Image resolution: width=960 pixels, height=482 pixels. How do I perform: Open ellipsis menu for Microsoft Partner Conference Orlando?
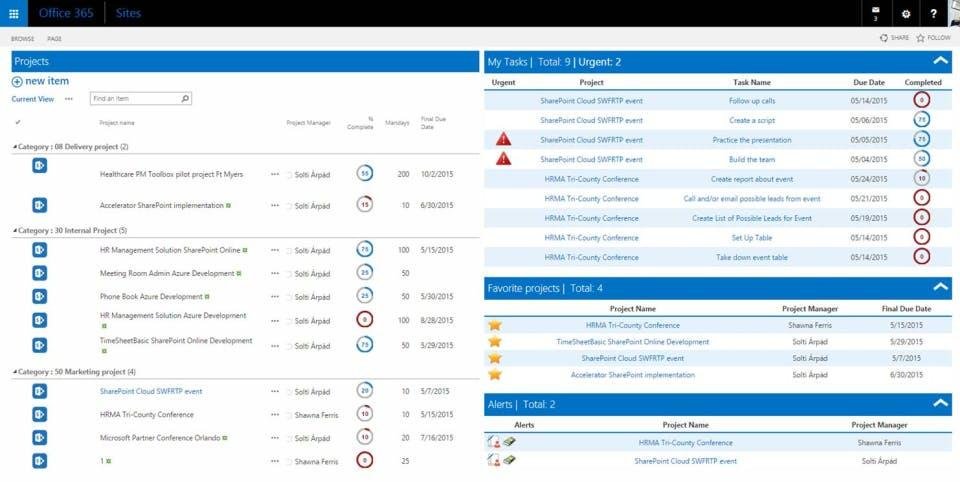[x=275, y=438]
